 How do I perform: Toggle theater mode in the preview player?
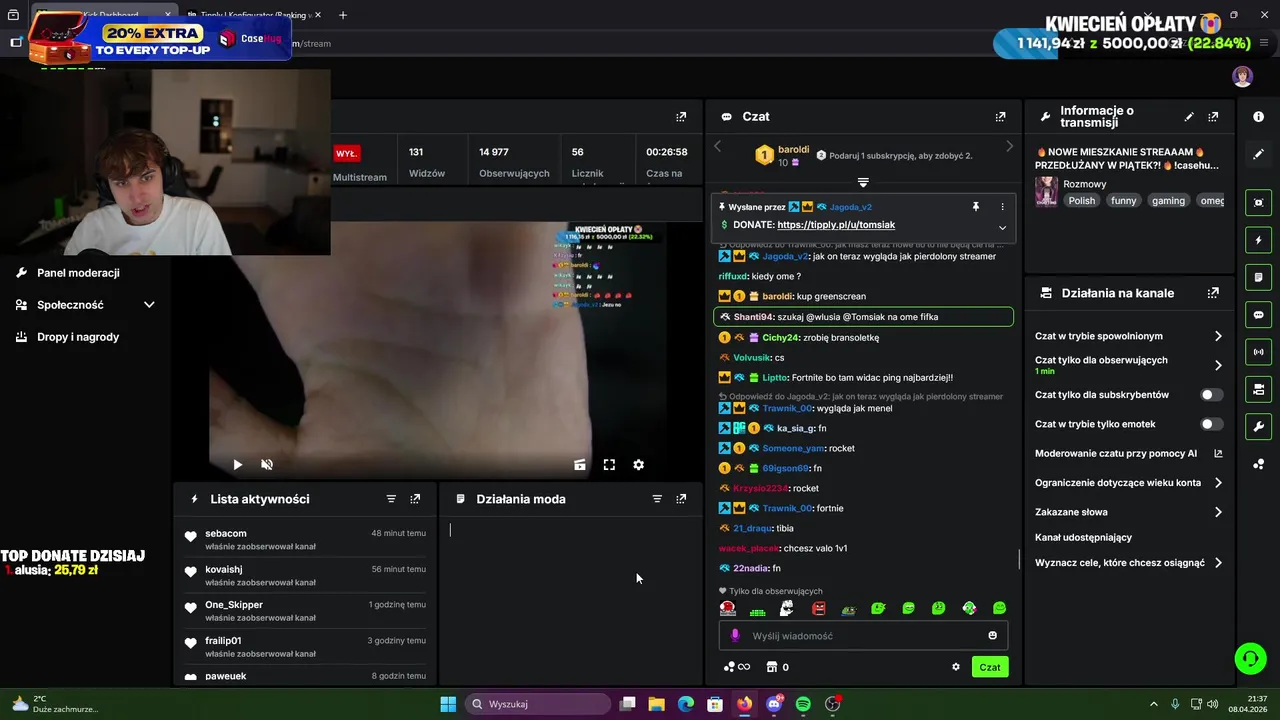click(579, 465)
